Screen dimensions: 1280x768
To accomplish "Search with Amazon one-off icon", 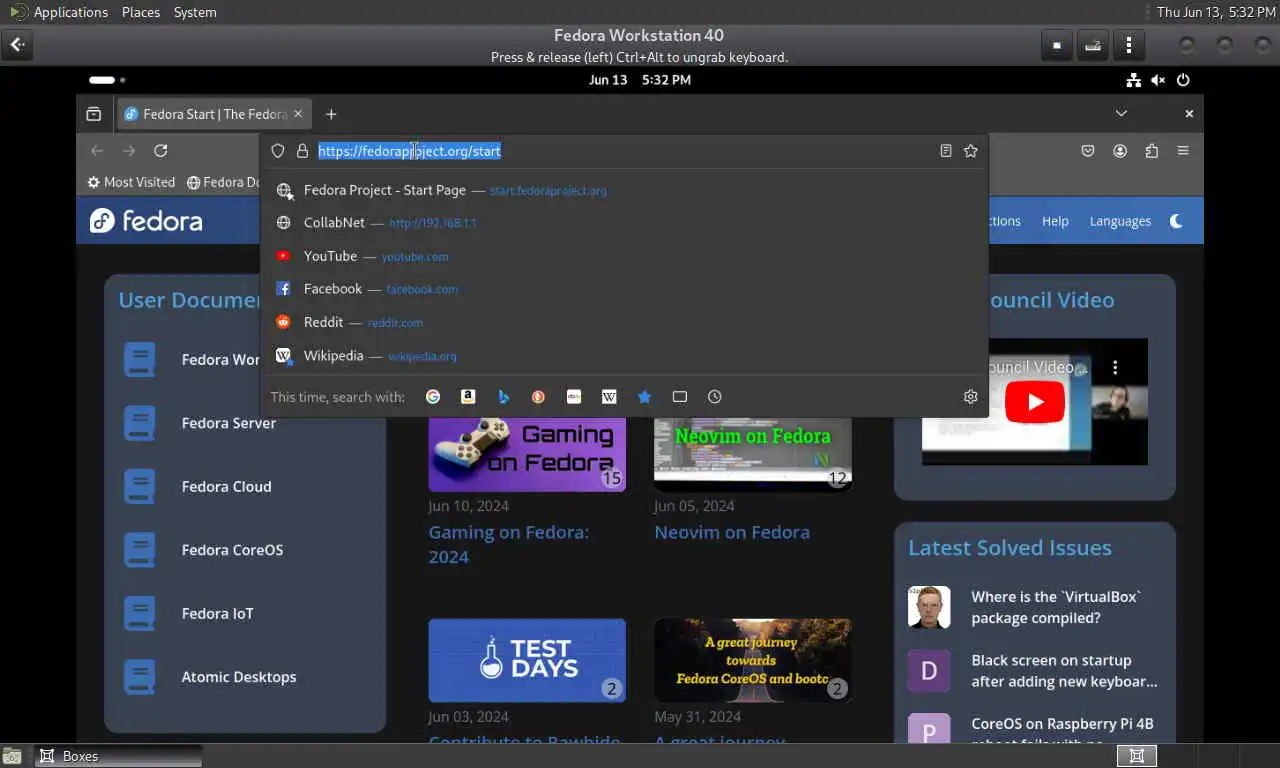I will [x=468, y=397].
